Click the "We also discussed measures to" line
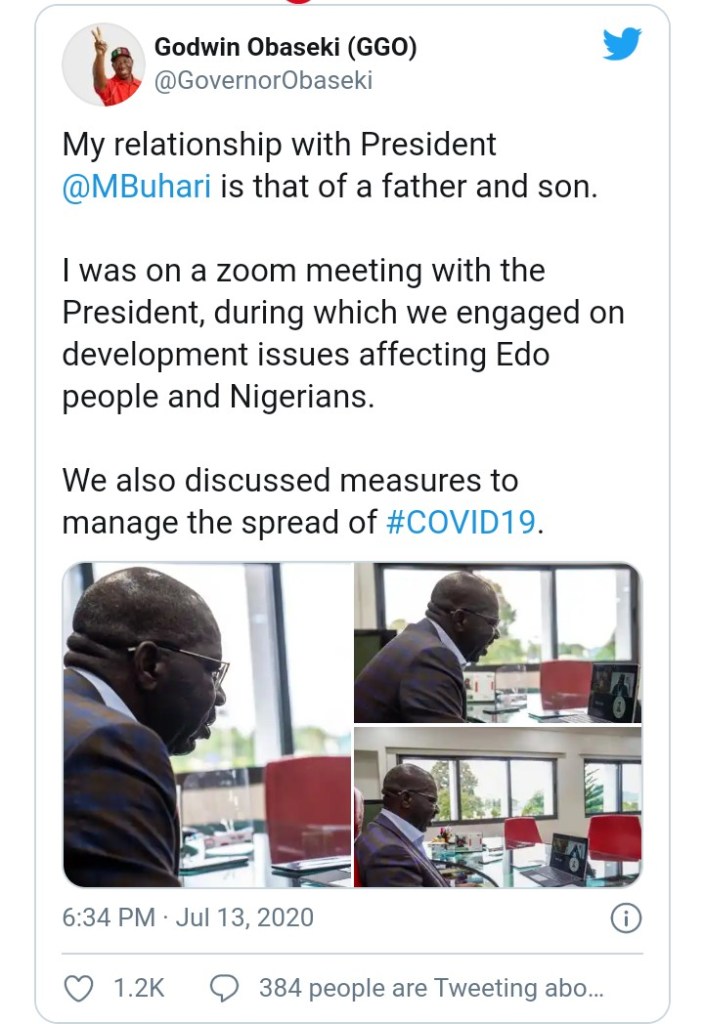Screen dimensions: 704x1024 click(290, 480)
